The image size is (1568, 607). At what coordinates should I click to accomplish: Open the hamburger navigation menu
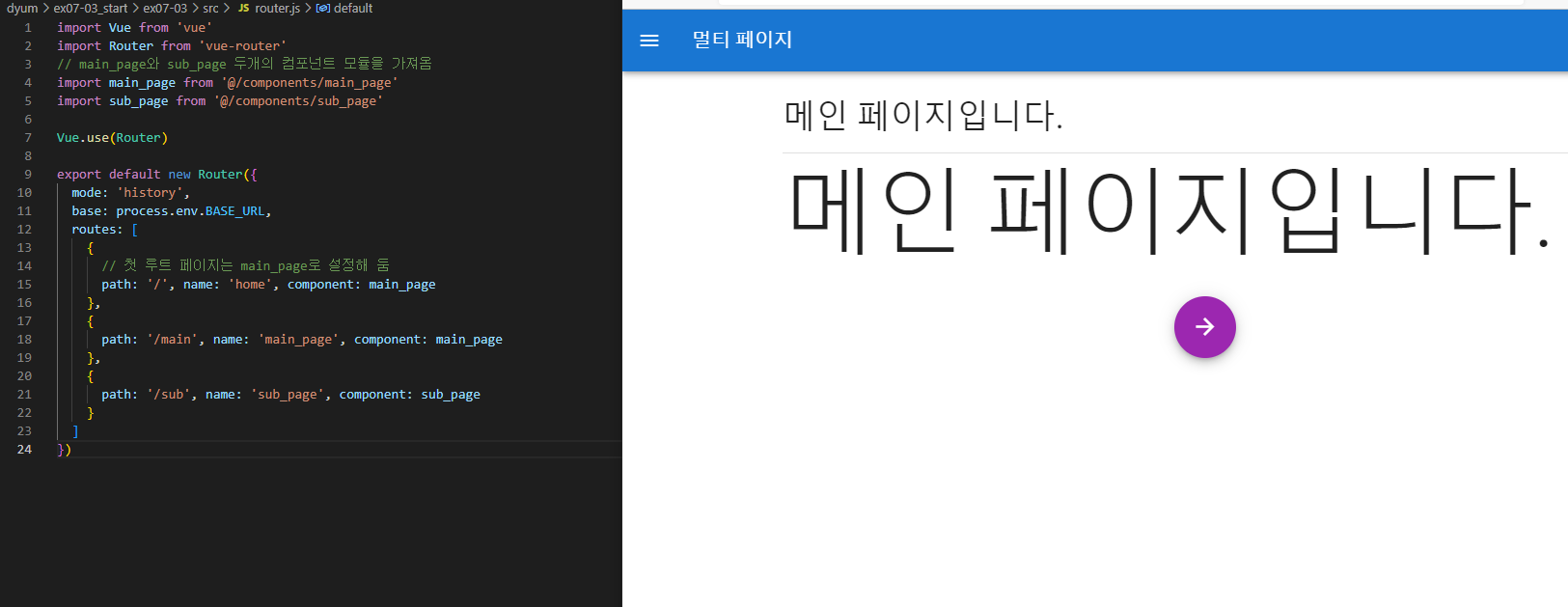tap(649, 41)
